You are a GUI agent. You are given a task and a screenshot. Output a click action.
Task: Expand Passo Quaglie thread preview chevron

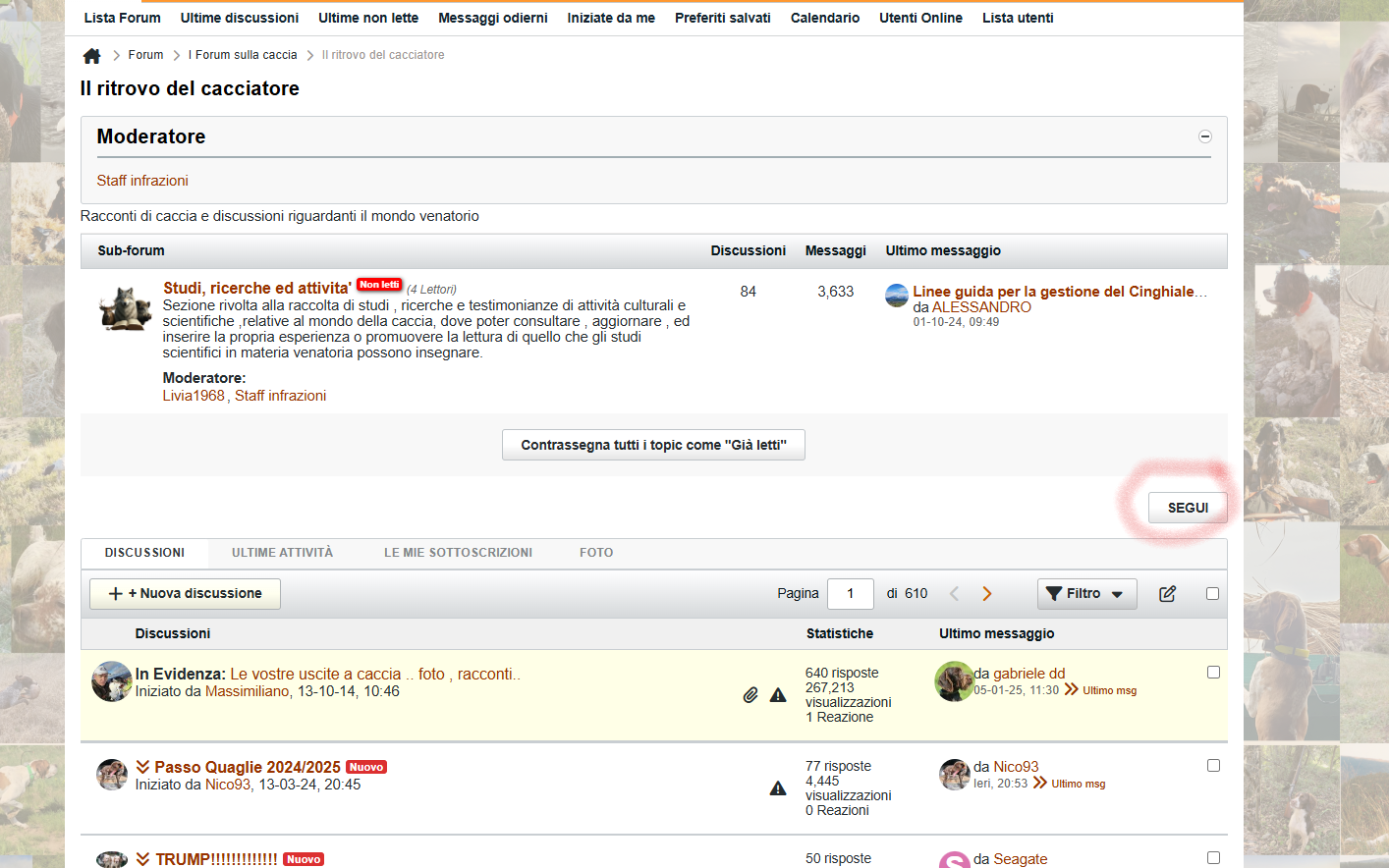143,767
